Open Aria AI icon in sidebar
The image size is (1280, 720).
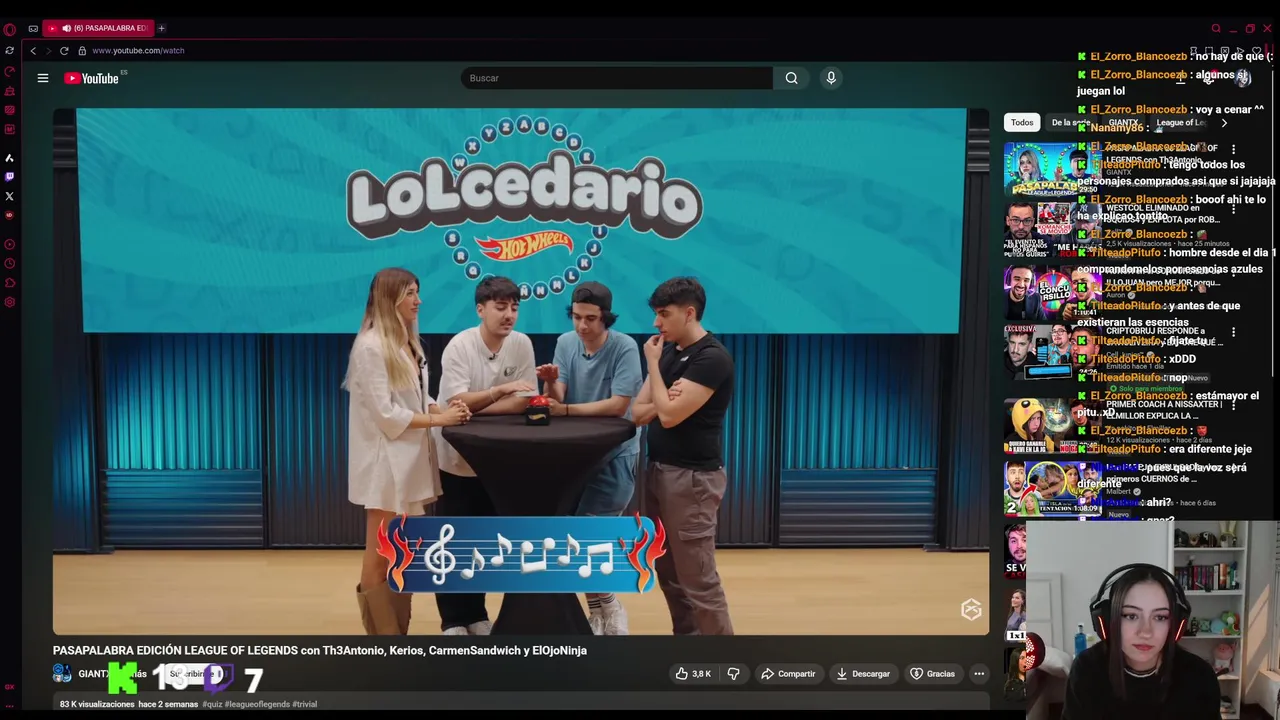10,158
